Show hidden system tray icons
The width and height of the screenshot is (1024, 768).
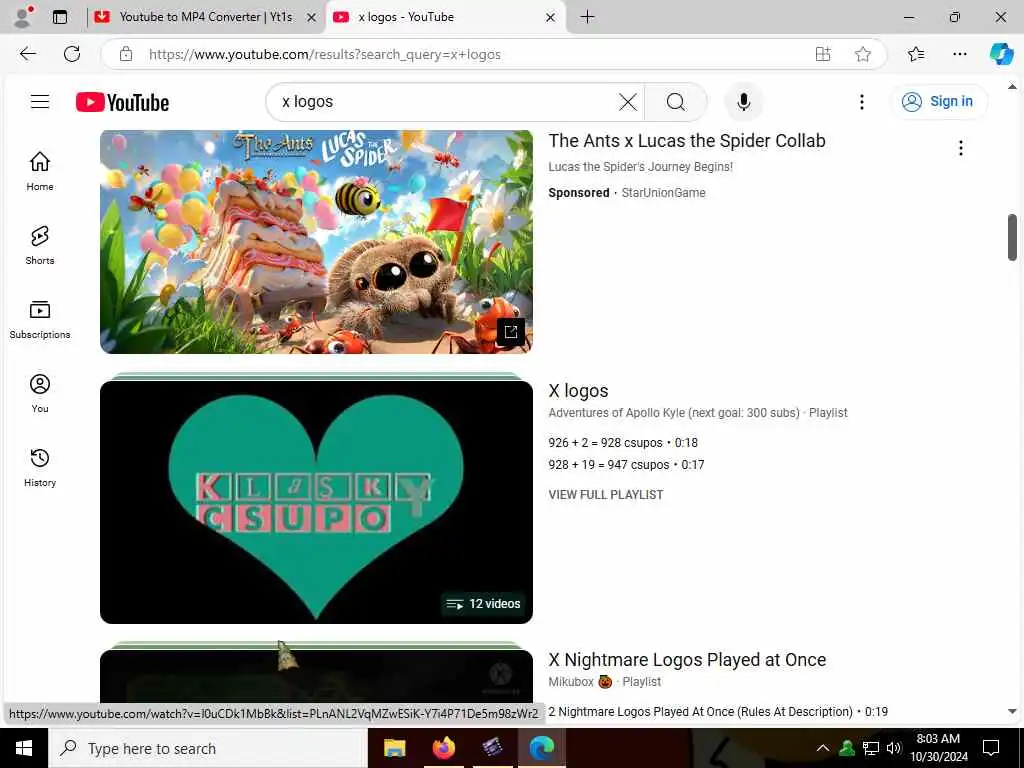pos(823,748)
